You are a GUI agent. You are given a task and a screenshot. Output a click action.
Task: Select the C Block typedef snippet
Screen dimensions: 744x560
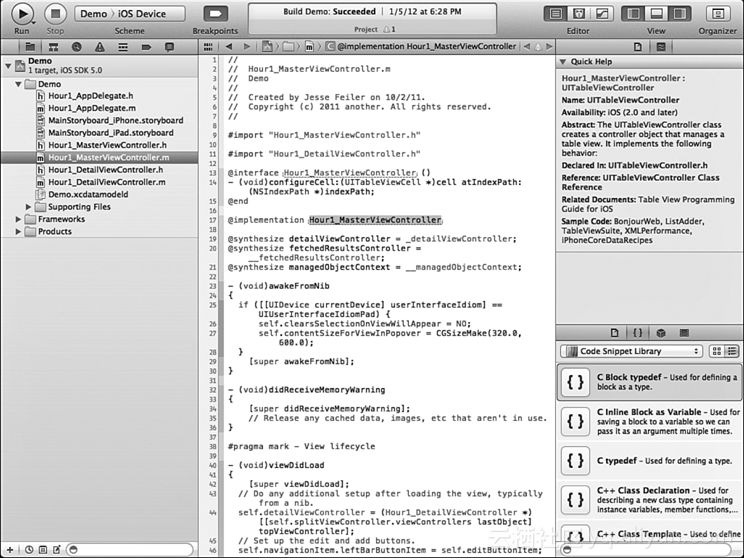(x=650, y=382)
